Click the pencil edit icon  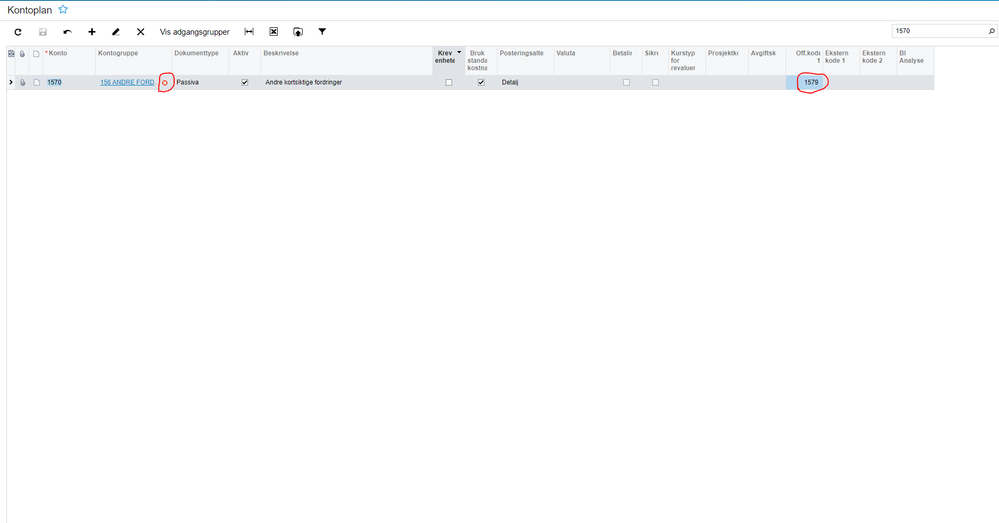tap(116, 32)
